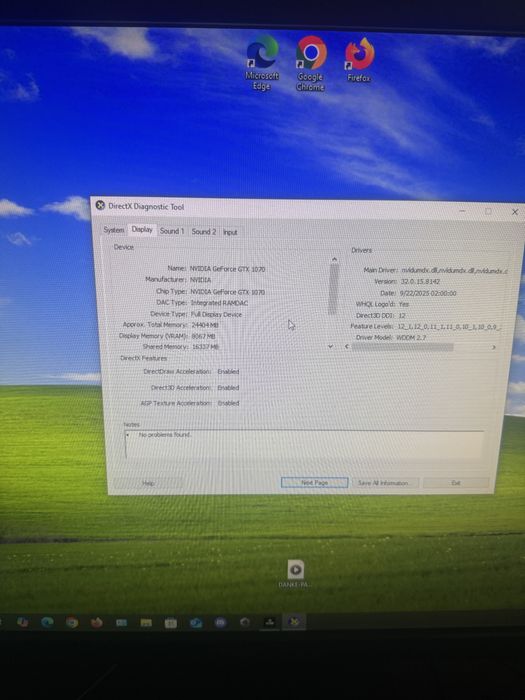Open the Microsoft Edge desktop shortcut
The image size is (525, 700).
coord(262,63)
